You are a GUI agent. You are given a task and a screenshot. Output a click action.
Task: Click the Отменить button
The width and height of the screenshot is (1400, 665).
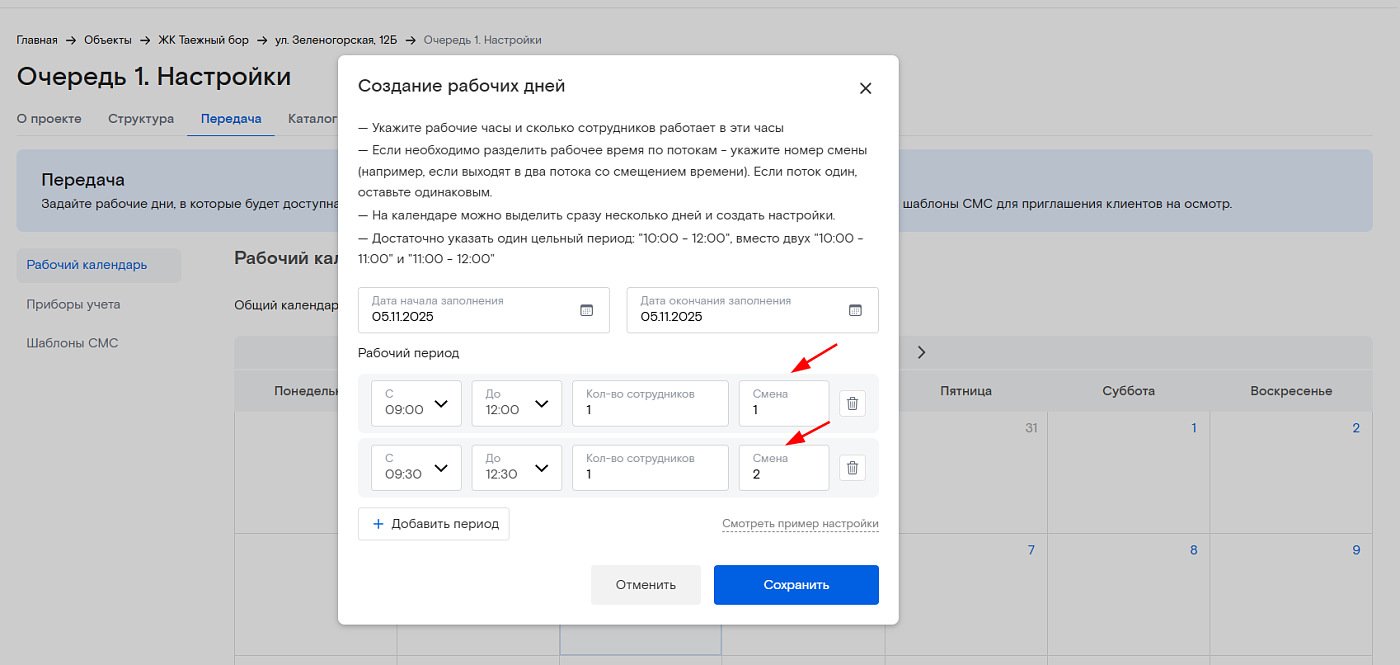tap(645, 585)
